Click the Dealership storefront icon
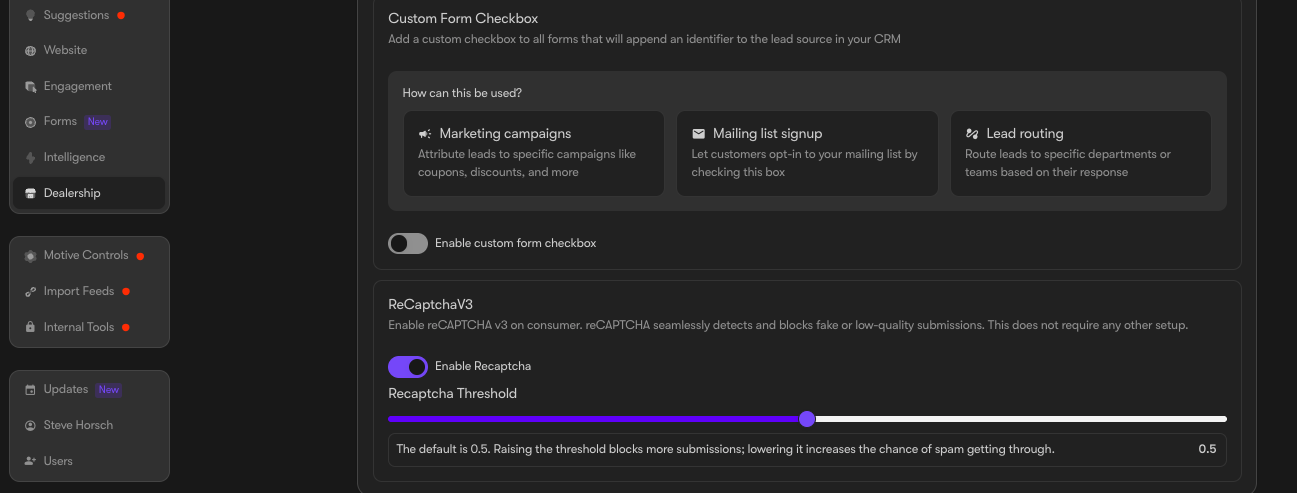 tap(30, 194)
